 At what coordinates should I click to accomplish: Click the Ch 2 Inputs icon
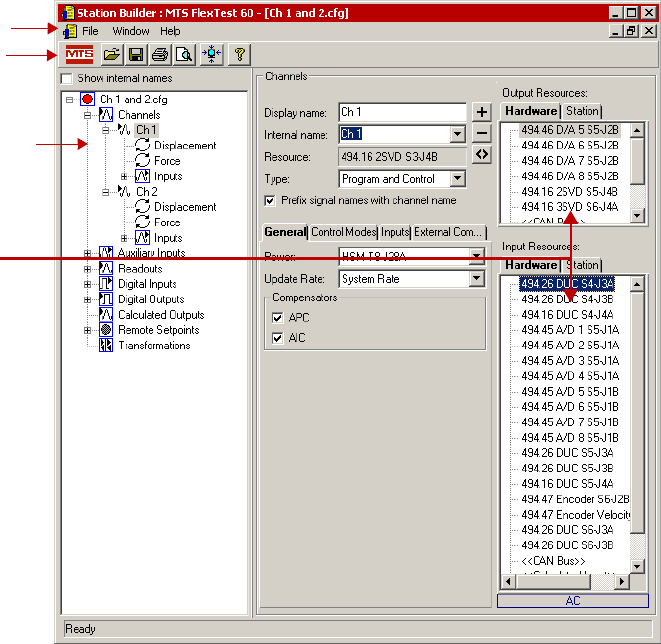pos(142,238)
